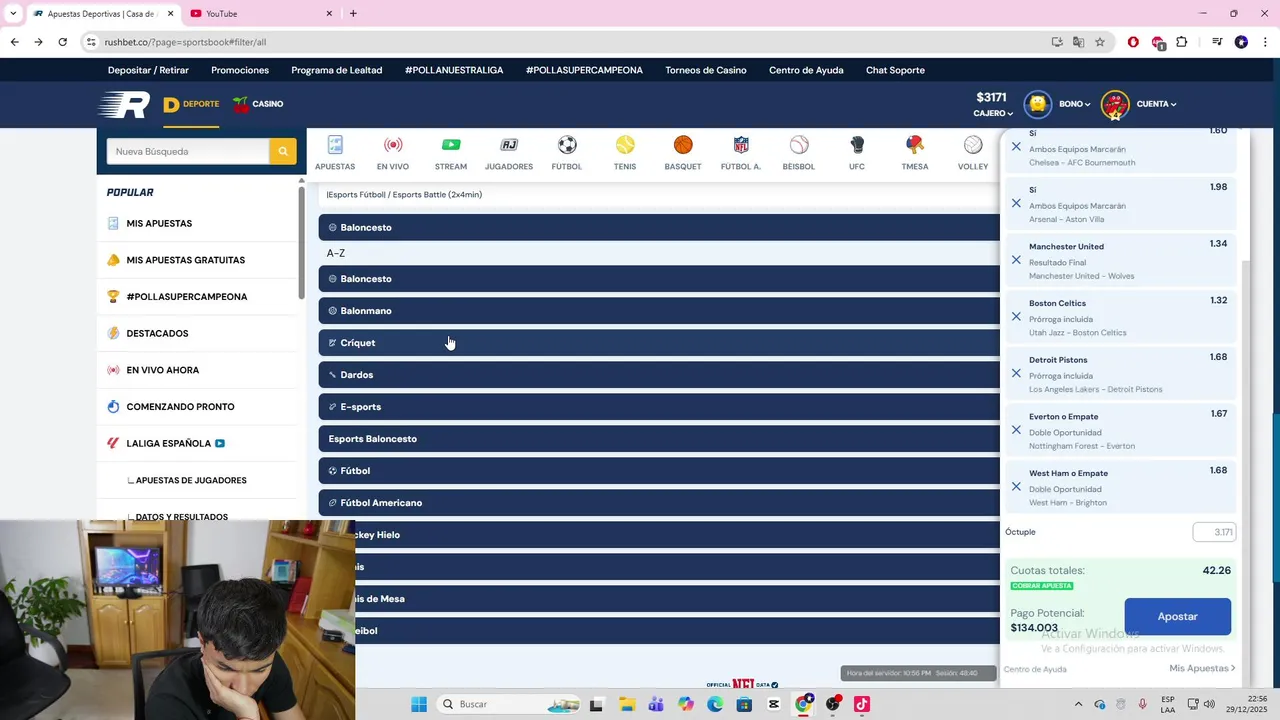This screenshot has width=1280, height=720.
Task: Click the Depositar / Retirar link
Action: click(148, 70)
